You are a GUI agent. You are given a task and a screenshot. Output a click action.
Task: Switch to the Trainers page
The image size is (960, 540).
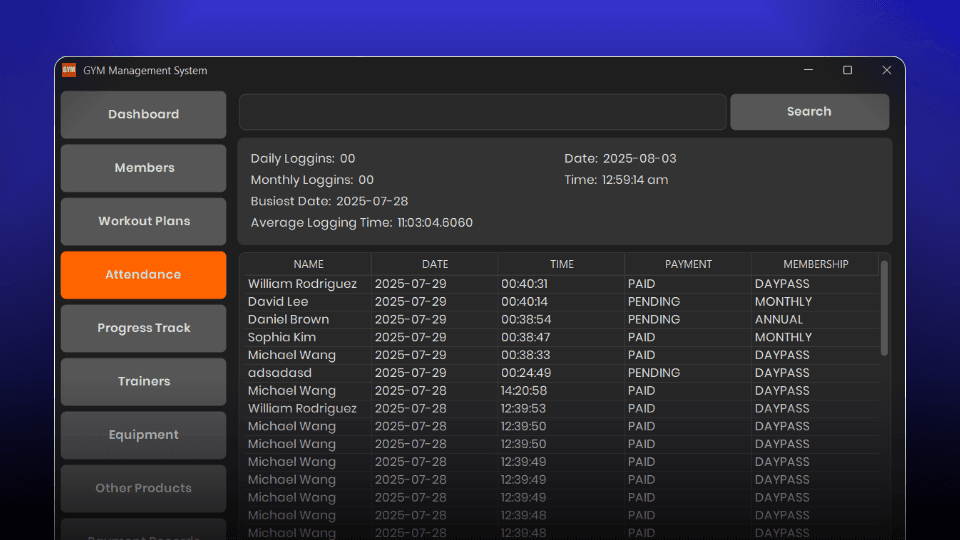143,381
